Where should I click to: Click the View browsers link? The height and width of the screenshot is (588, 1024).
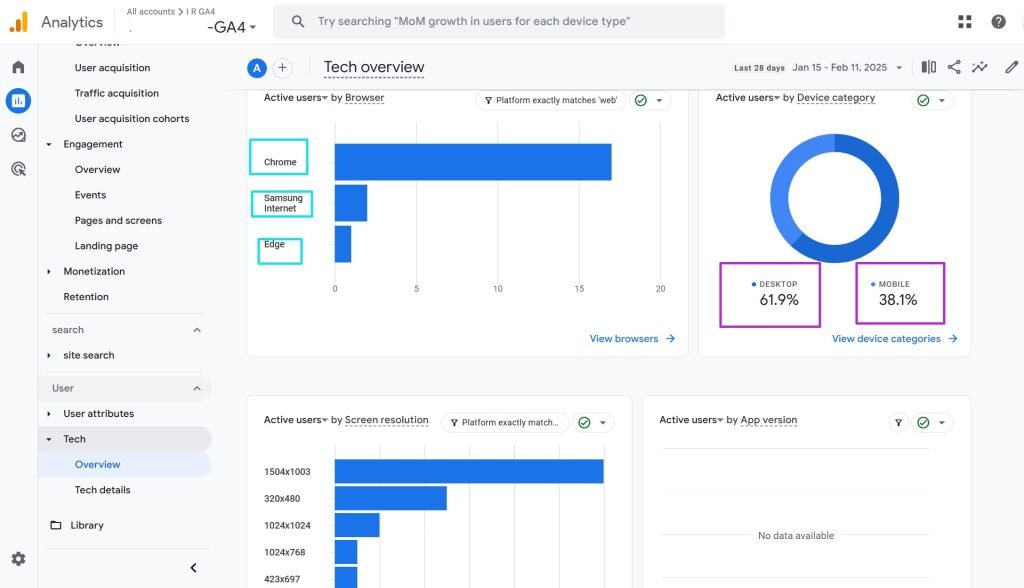632,339
